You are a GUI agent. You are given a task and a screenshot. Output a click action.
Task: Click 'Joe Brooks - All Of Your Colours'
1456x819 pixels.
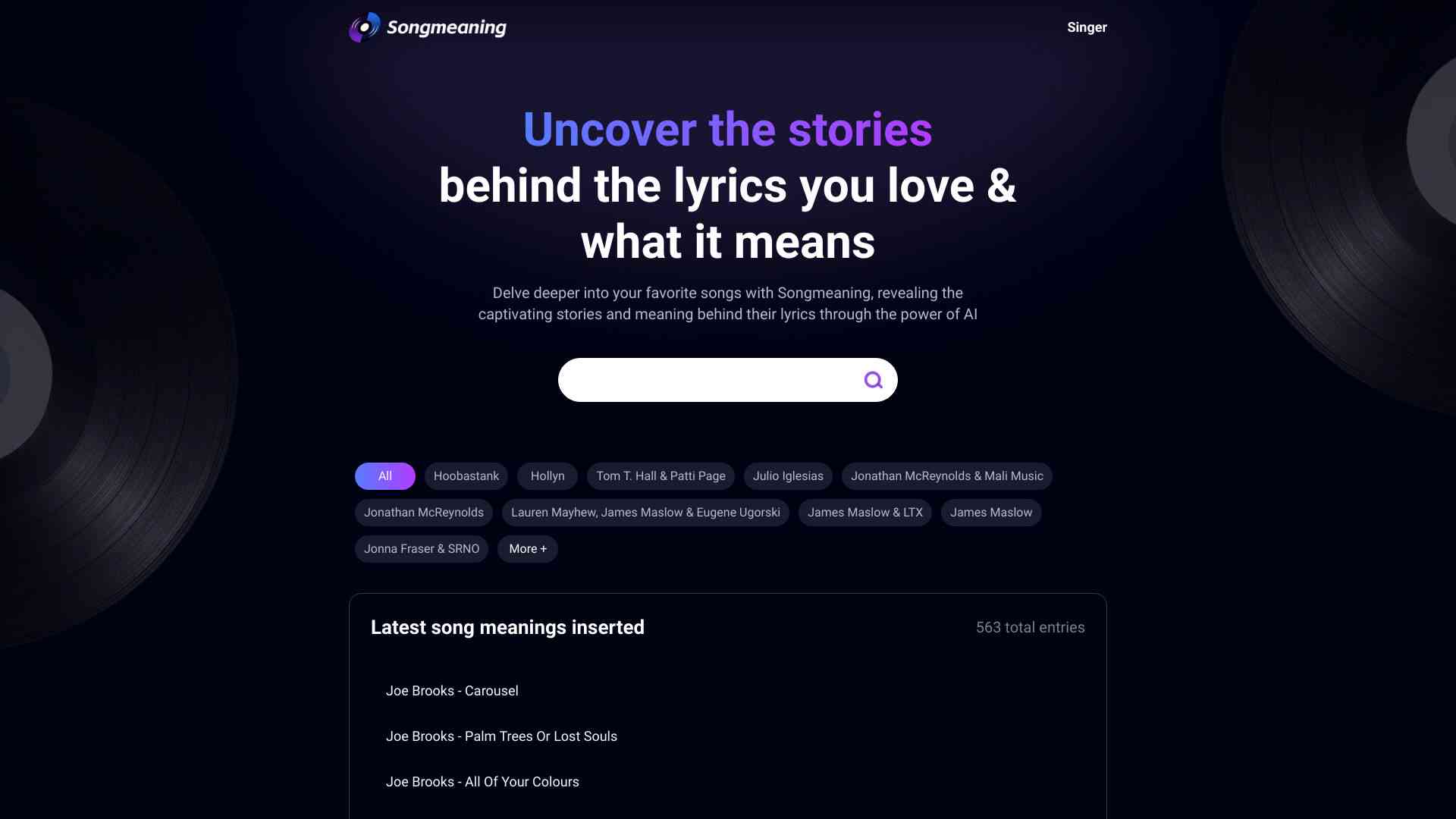click(x=483, y=781)
